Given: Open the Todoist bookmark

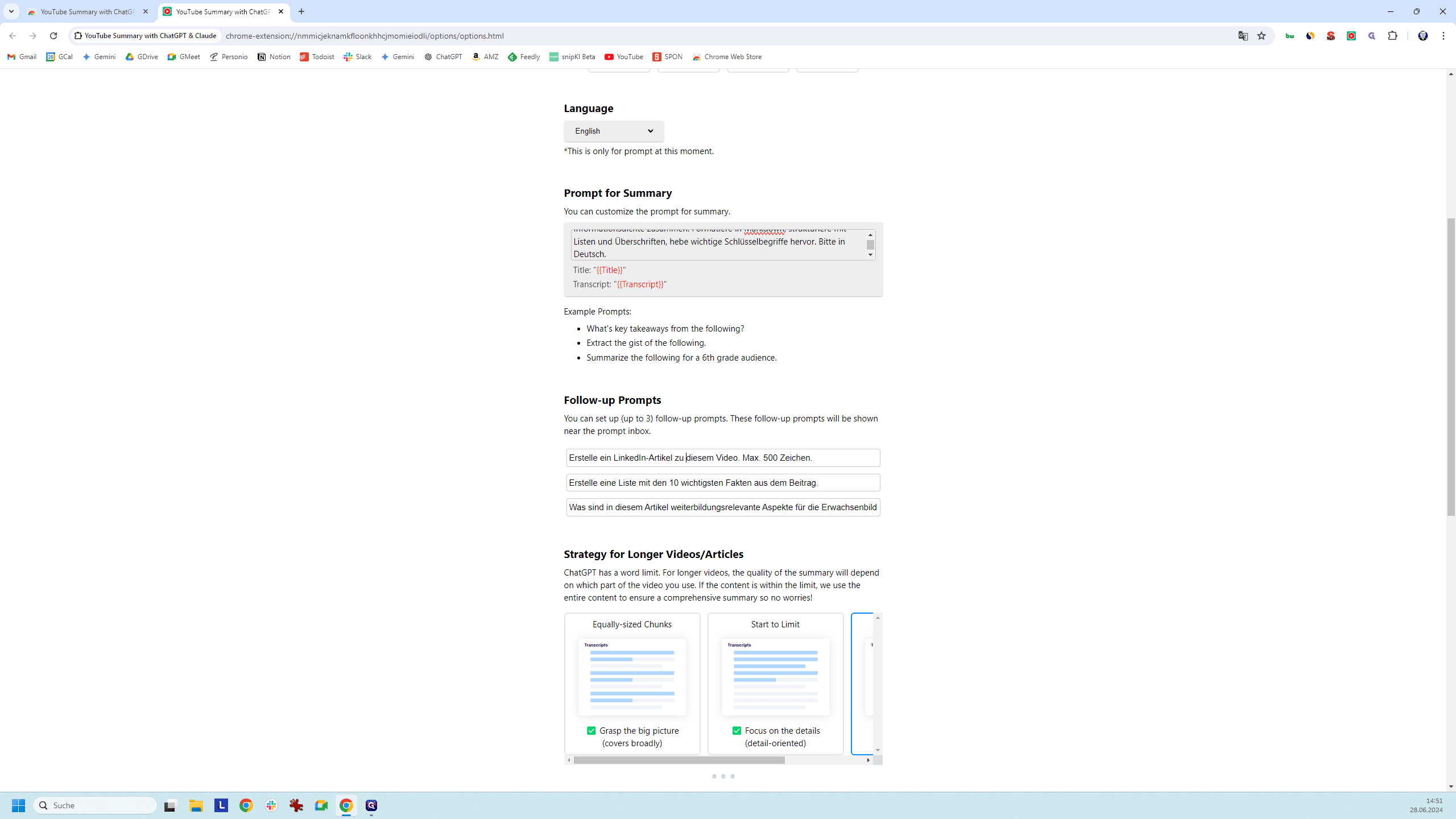Looking at the screenshot, I should (317, 57).
